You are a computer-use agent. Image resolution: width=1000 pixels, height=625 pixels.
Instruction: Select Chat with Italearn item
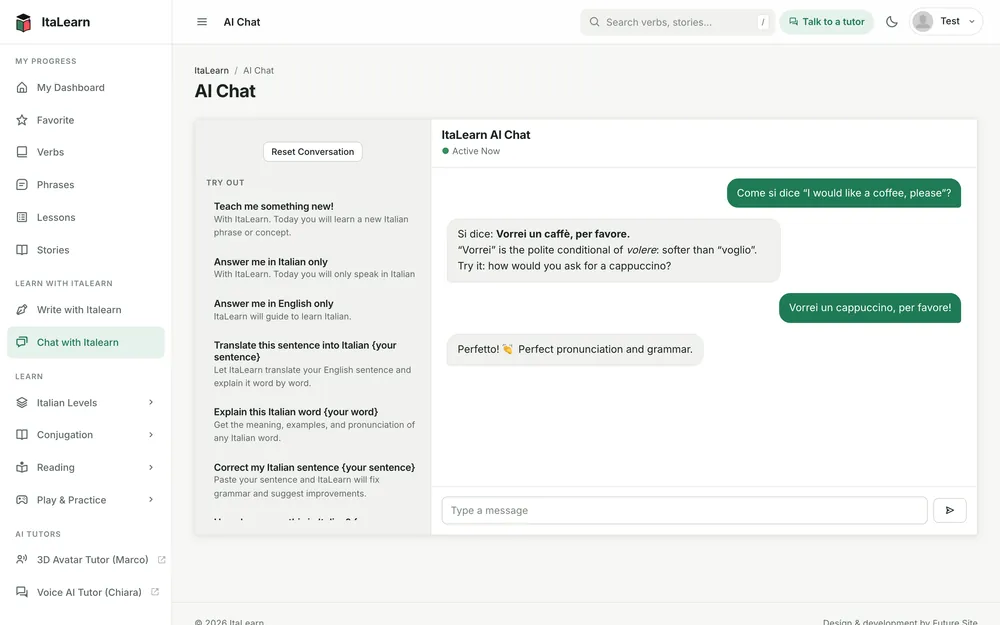(86, 342)
